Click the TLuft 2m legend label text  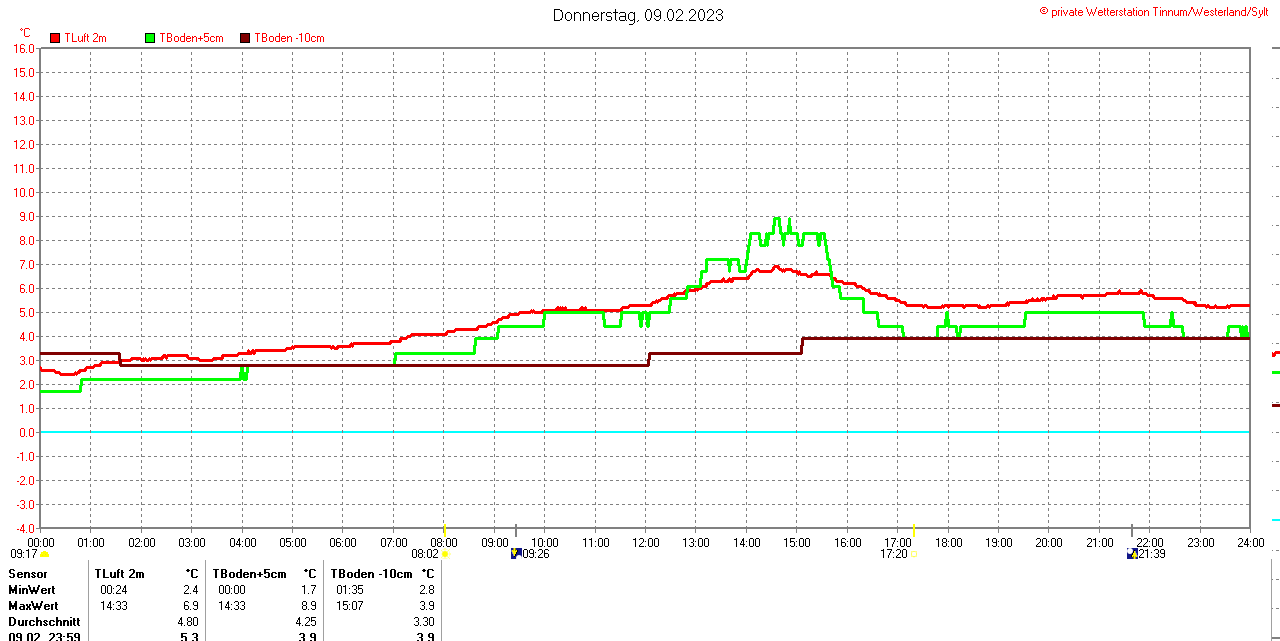(x=85, y=38)
